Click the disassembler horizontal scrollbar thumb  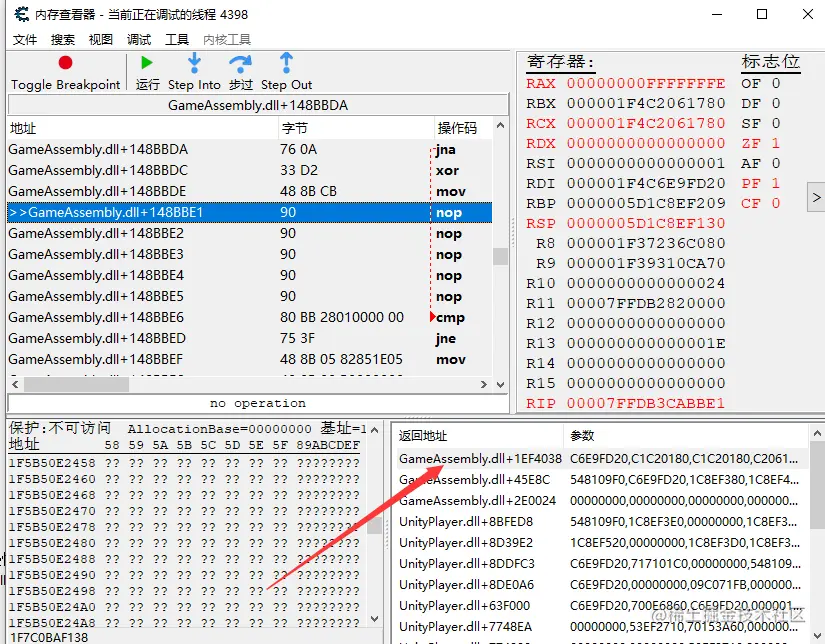pos(77,385)
